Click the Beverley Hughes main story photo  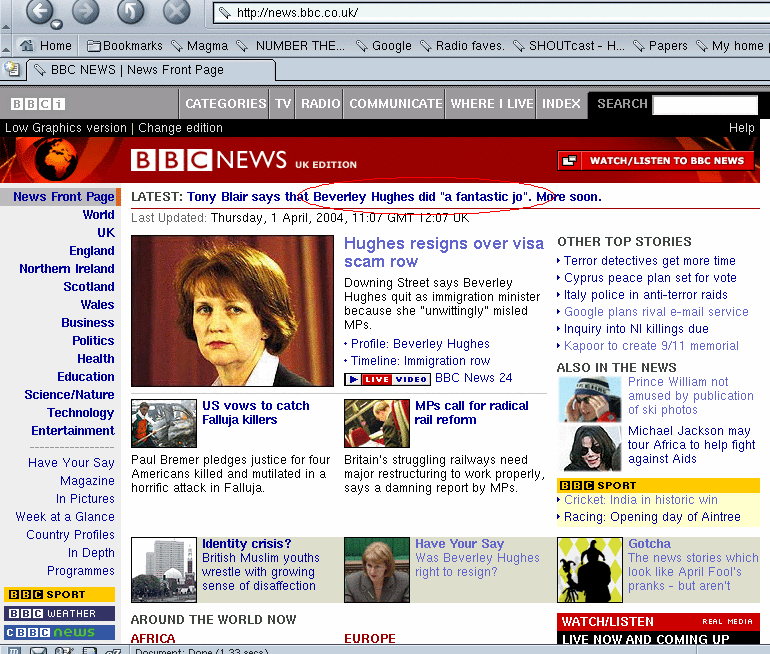(x=232, y=311)
